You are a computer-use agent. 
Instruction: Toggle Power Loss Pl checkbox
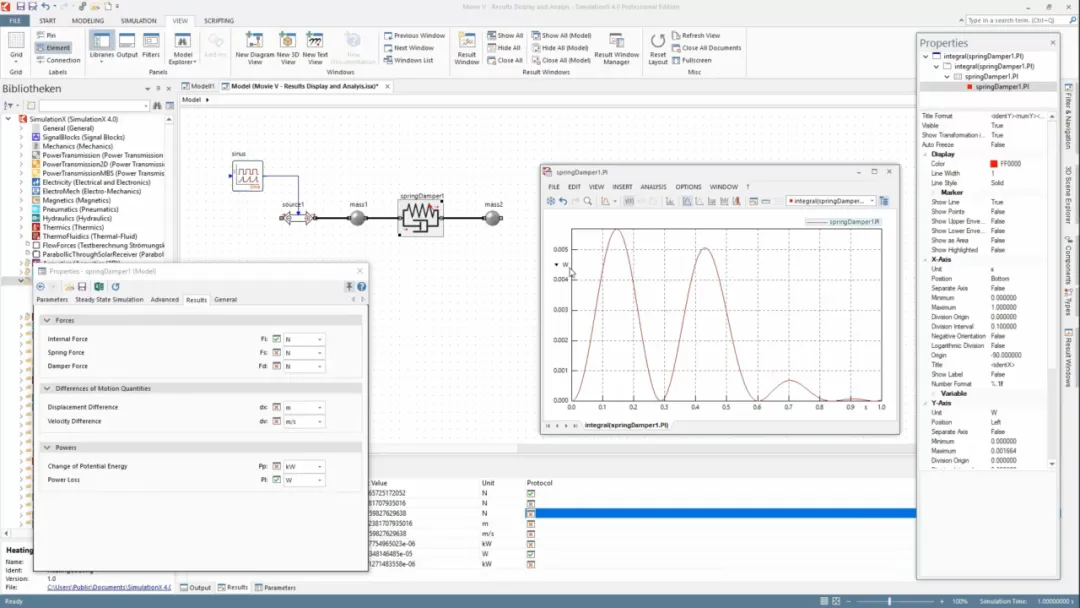click(276, 480)
